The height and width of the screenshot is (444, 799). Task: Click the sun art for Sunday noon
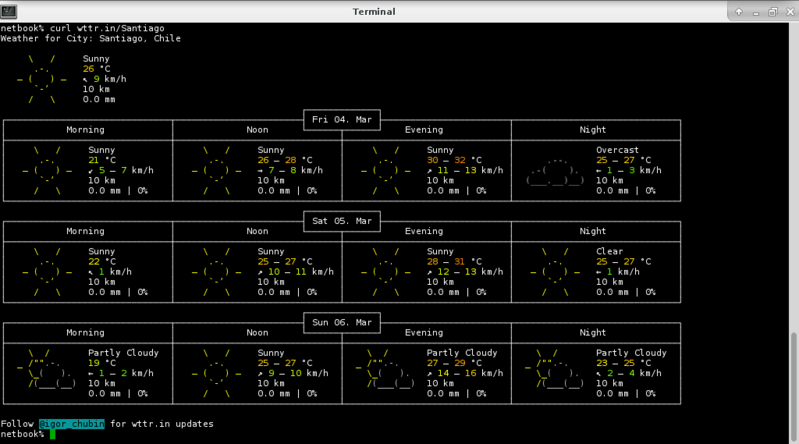coord(216,373)
